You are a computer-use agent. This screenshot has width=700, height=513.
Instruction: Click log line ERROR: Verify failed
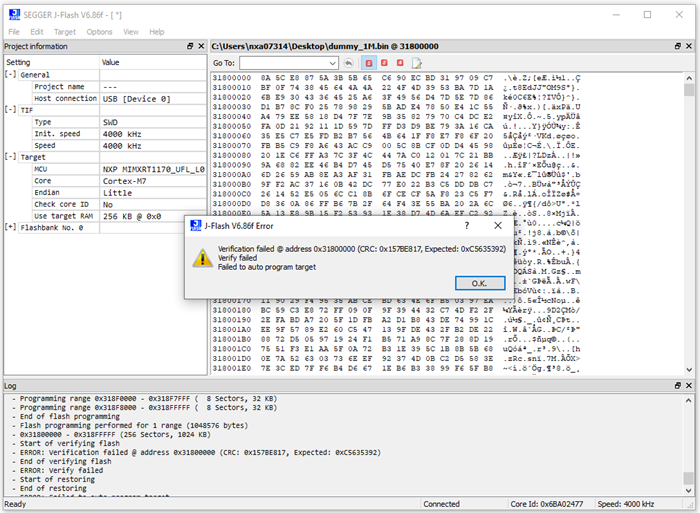pos(61,470)
